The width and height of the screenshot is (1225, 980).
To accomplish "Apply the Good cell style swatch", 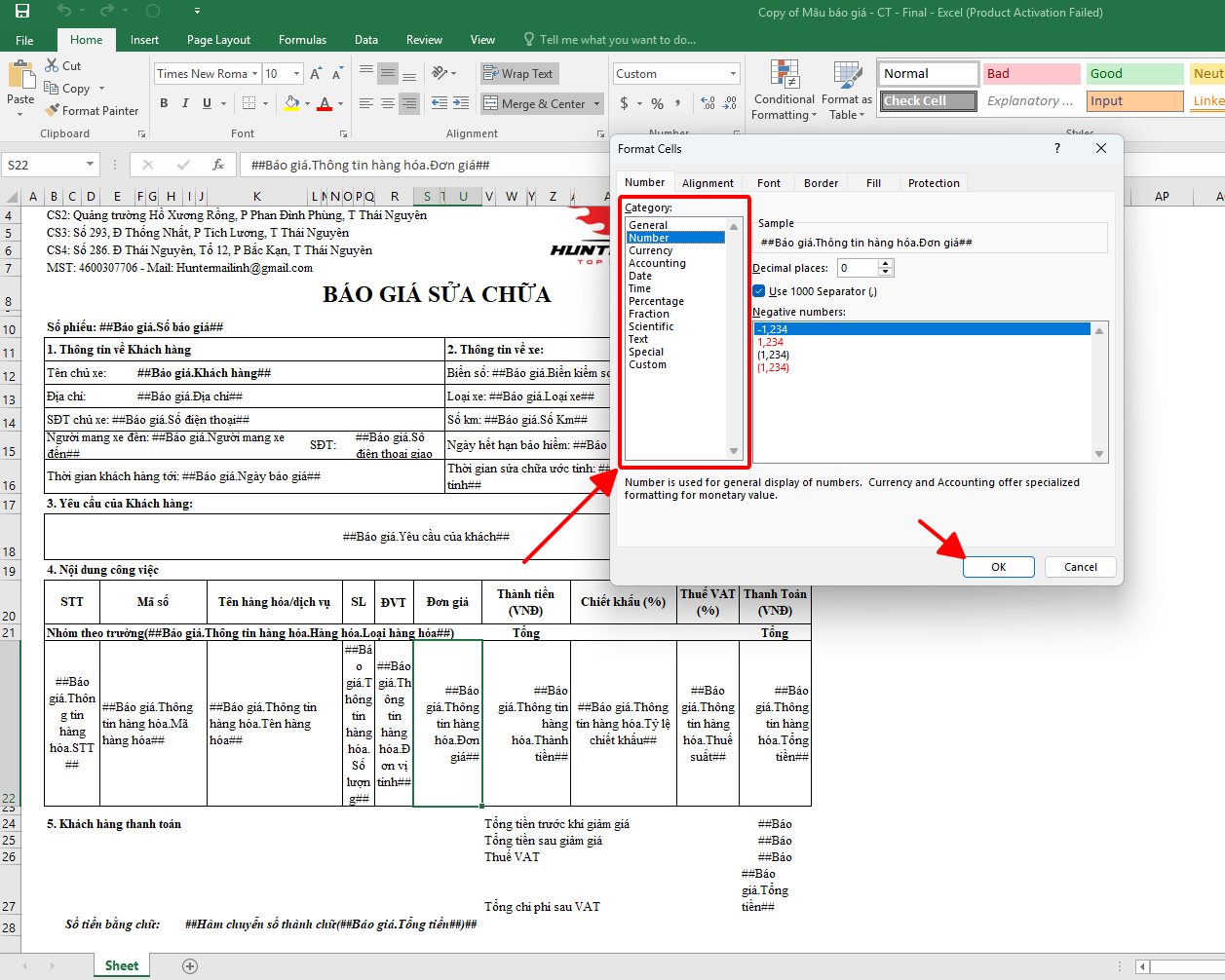I will tap(1134, 74).
